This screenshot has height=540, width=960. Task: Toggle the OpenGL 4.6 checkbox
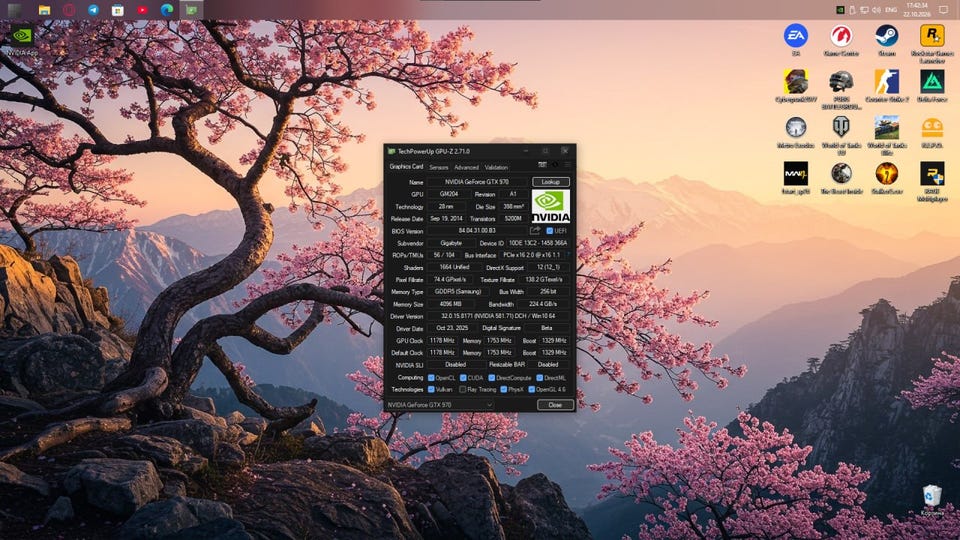[x=531, y=389]
